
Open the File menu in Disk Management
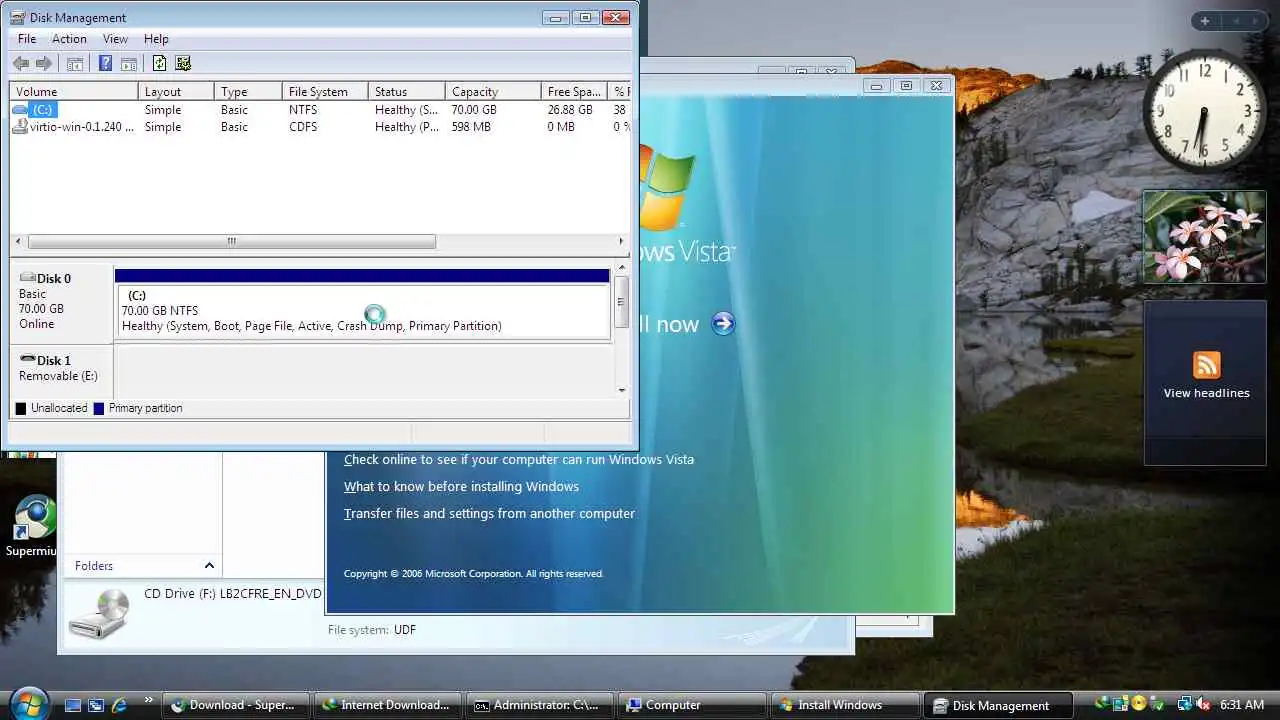click(27, 39)
